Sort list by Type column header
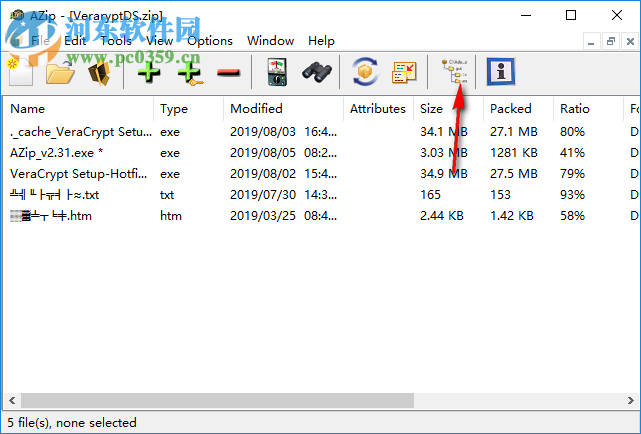 188,109
